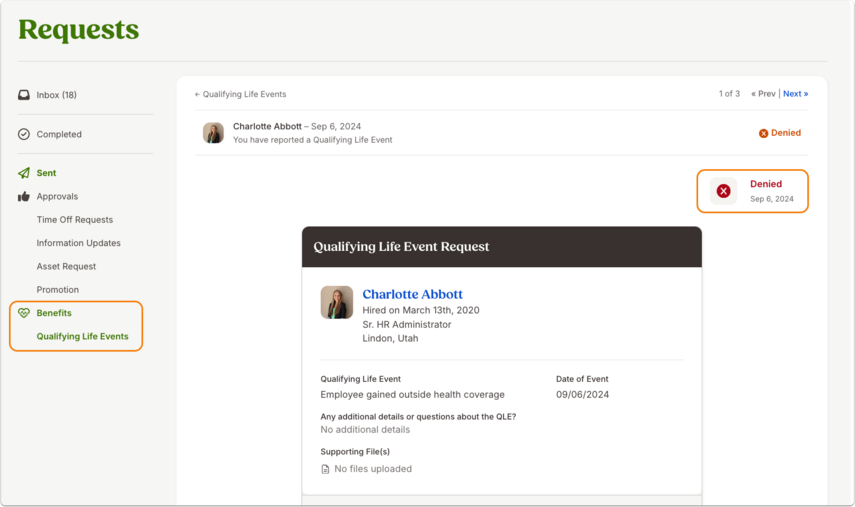Open Charlotte Abbott profile name link

click(x=413, y=294)
